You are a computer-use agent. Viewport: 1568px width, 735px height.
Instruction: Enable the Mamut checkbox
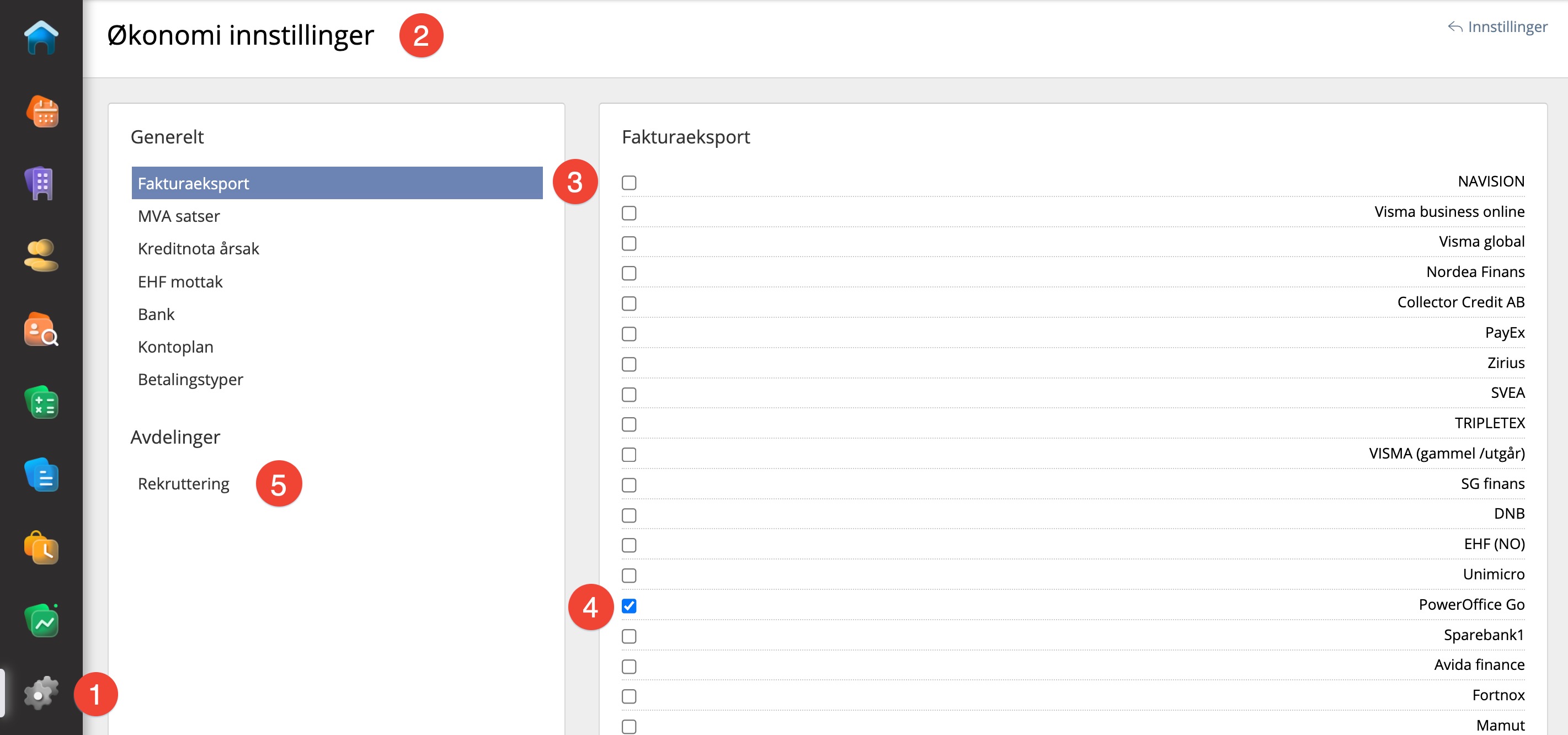point(629,727)
